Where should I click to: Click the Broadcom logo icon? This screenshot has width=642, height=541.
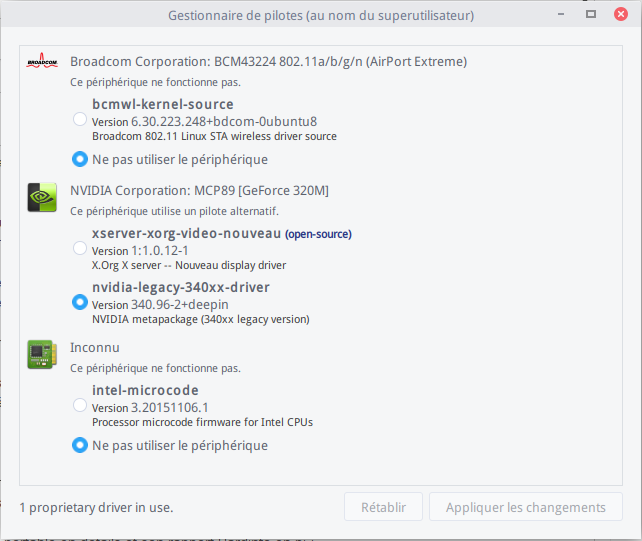click(x=42, y=61)
